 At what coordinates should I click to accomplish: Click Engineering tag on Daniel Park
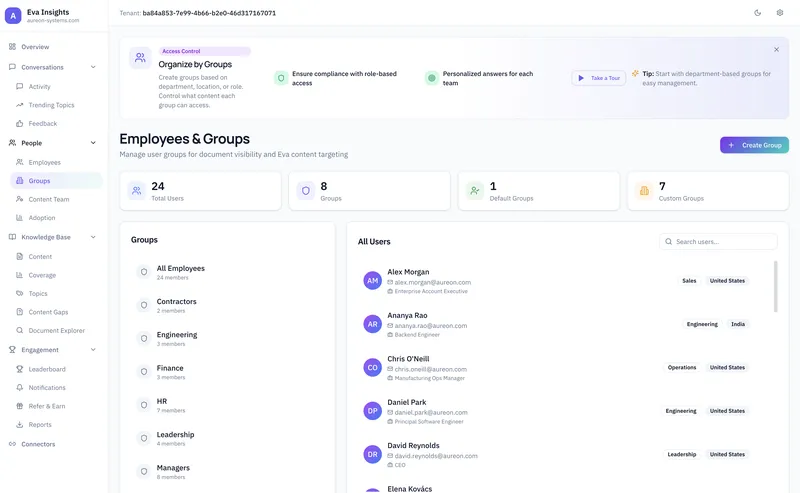point(681,411)
